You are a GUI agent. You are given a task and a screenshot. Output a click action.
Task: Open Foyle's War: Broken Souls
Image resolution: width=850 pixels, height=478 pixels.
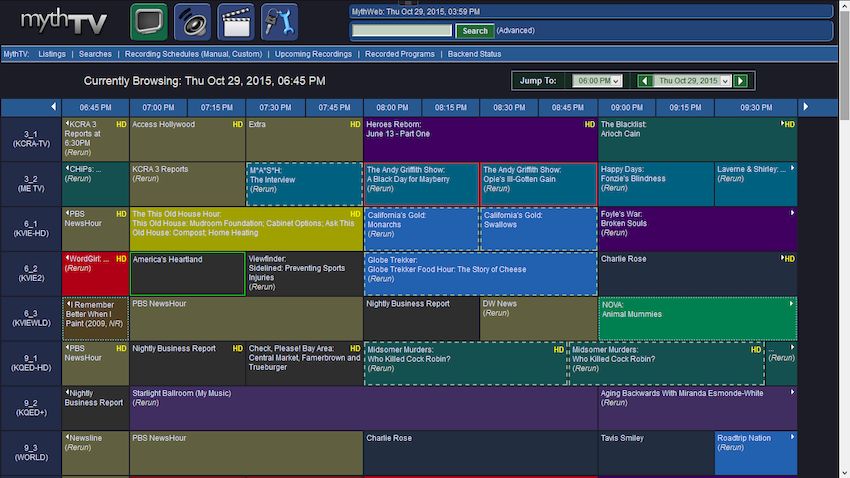coord(698,229)
